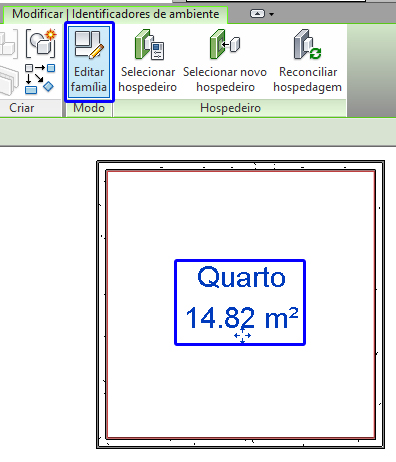The height and width of the screenshot is (462, 396).
Task: Click the faded cubes icon in Criar panel
Action: 8,44
